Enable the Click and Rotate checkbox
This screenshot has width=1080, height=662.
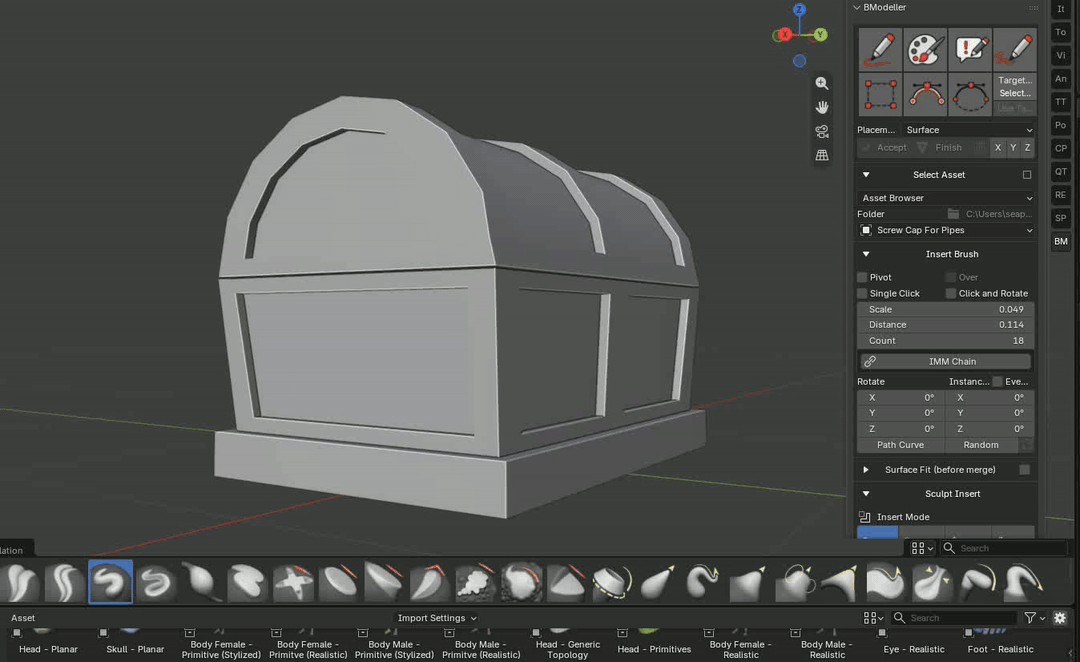(x=951, y=293)
